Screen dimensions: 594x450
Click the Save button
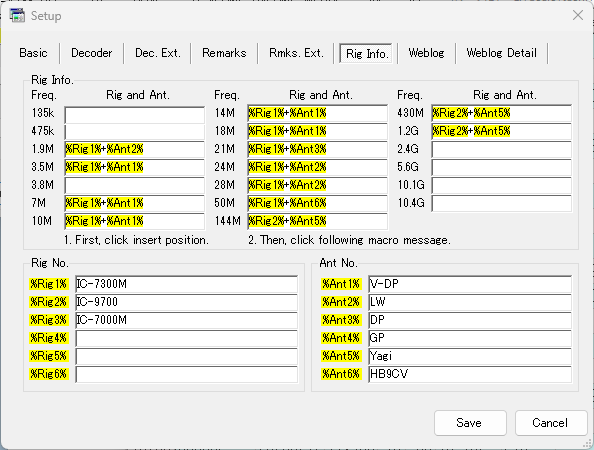click(x=470, y=423)
